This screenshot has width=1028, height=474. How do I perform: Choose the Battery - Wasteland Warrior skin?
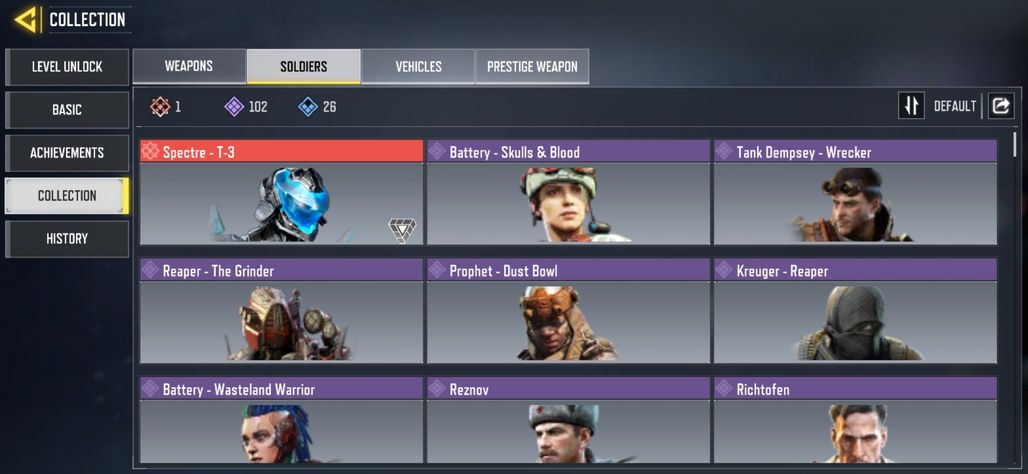(281, 420)
